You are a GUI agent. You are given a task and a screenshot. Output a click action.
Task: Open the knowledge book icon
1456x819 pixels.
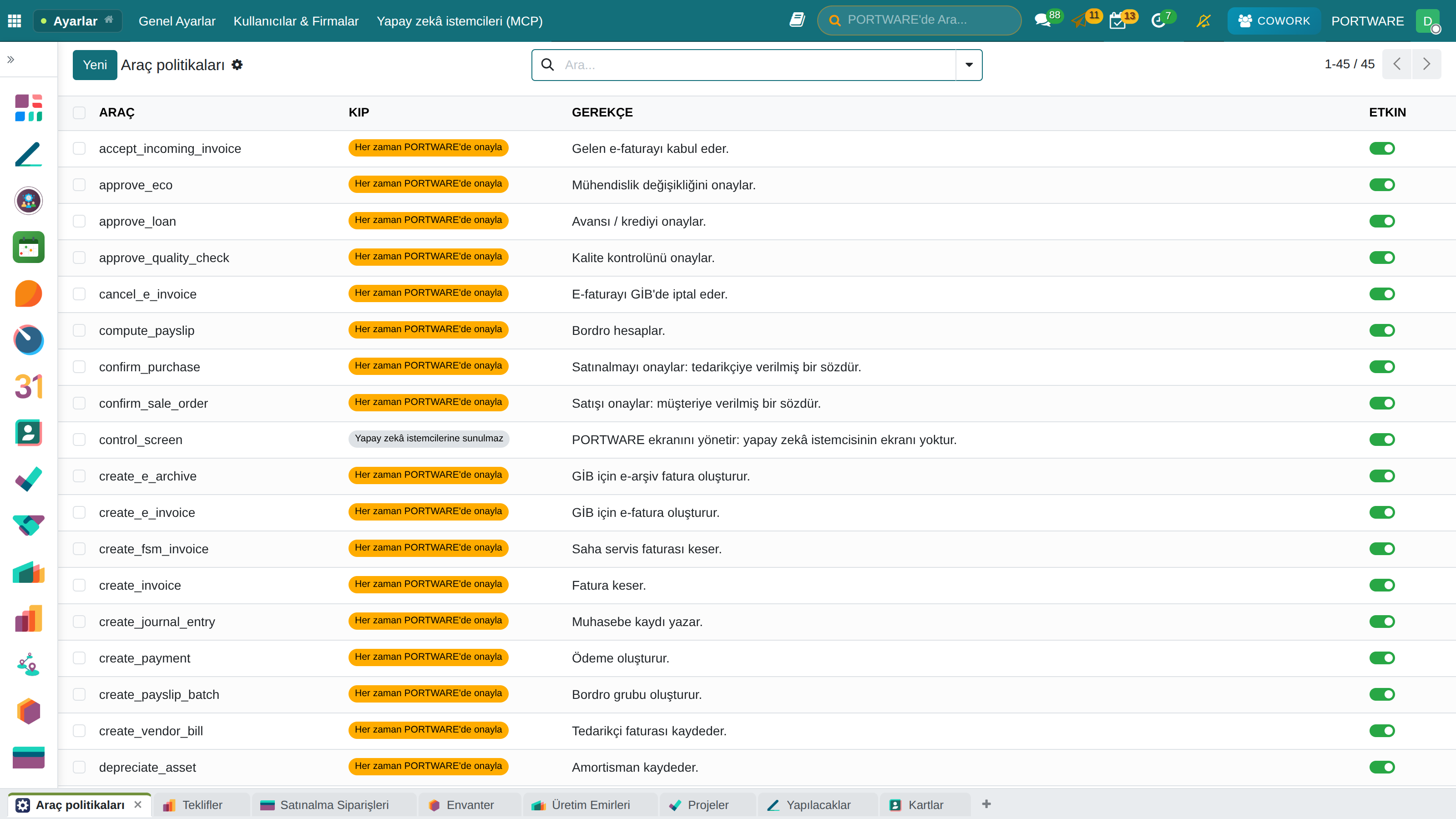[797, 20]
